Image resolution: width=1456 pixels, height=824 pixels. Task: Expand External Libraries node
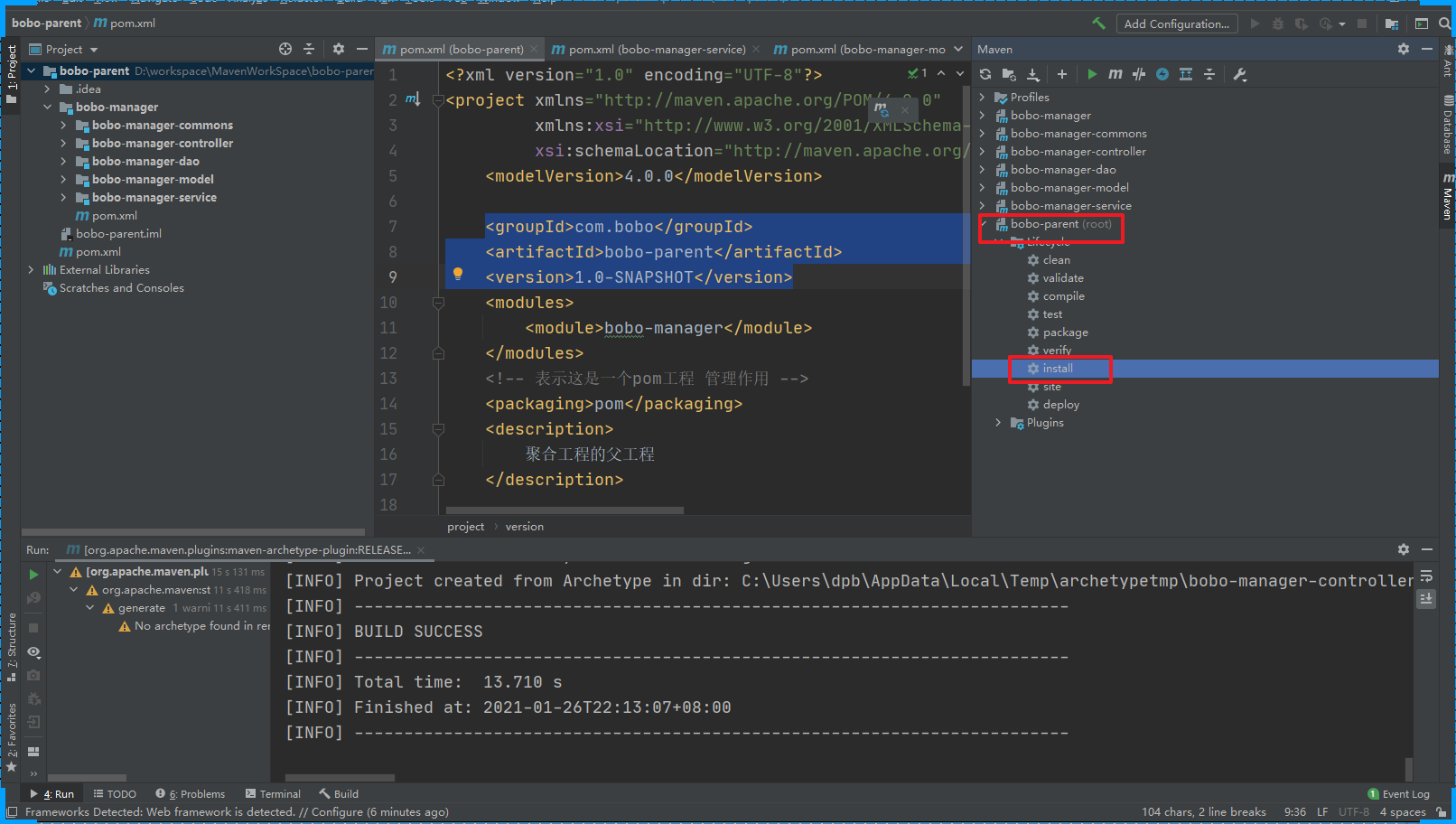click(x=31, y=269)
